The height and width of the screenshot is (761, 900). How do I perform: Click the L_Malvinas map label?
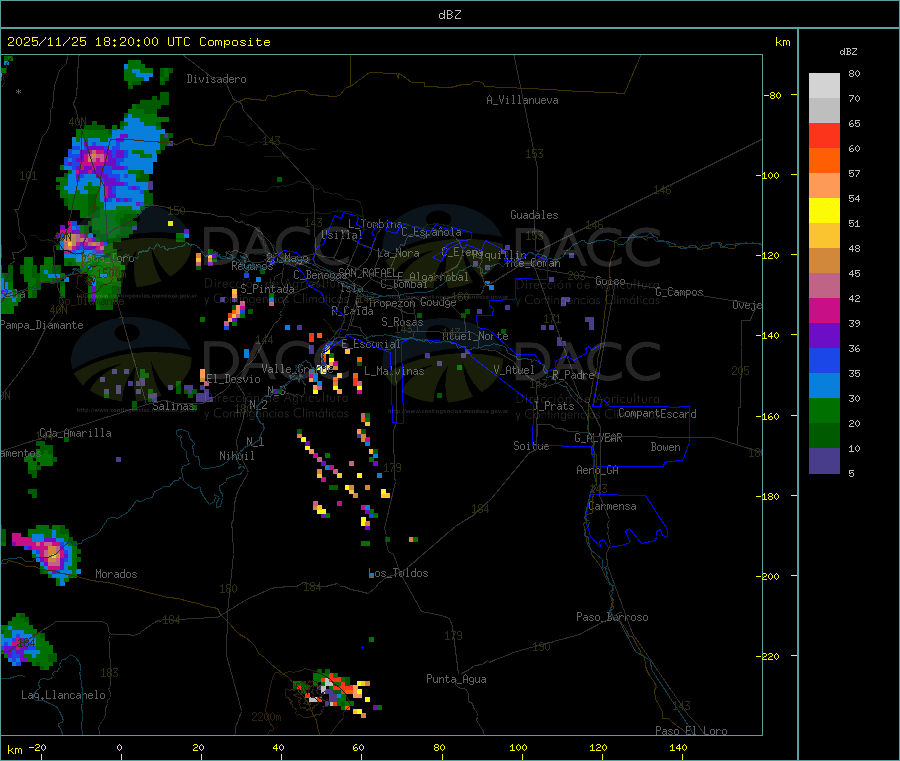pyautogui.click(x=394, y=371)
